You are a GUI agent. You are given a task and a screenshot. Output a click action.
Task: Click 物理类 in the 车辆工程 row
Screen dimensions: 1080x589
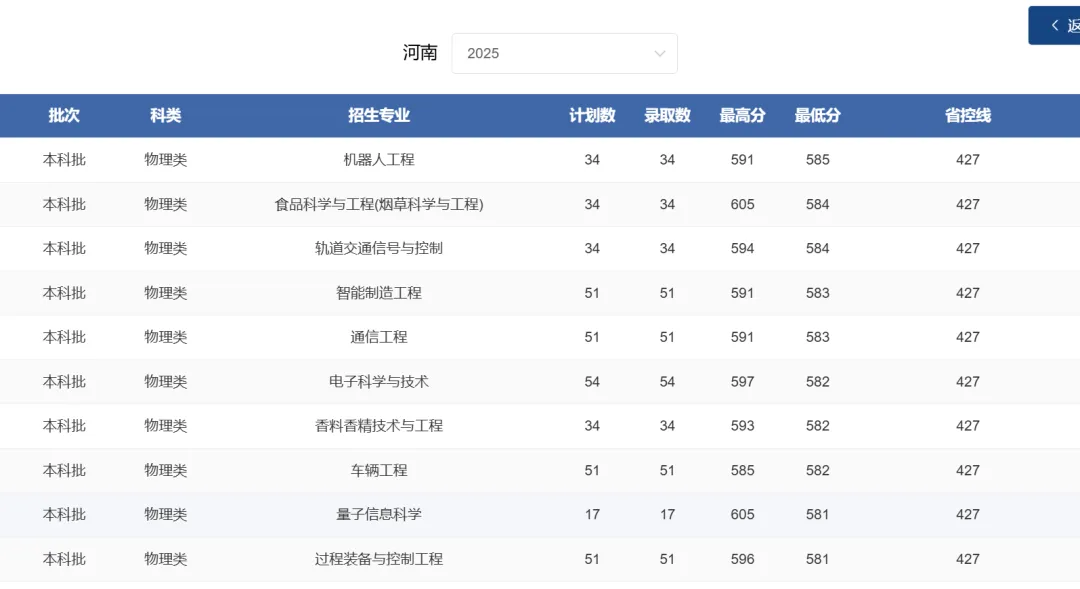pyautogui.click(x=165, y=471)
